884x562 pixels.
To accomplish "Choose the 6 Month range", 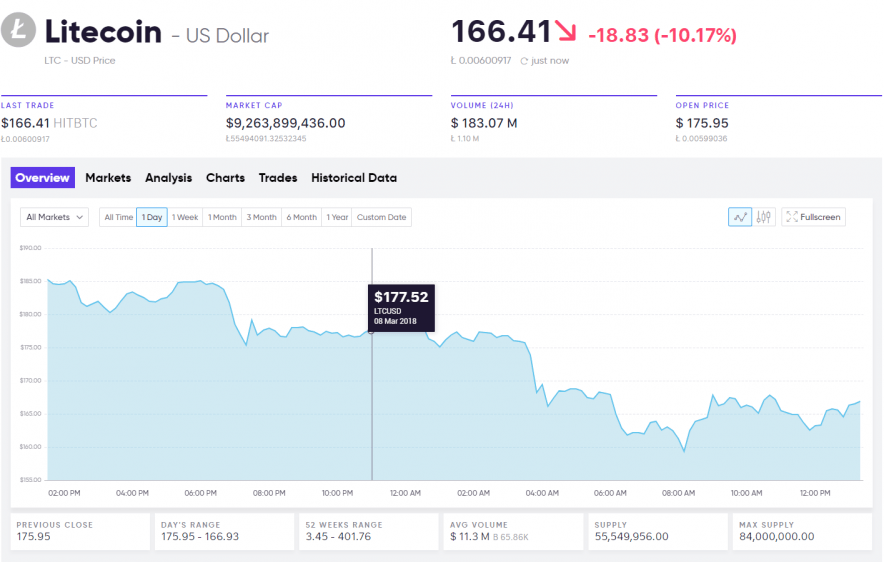I will click(301, 217).
